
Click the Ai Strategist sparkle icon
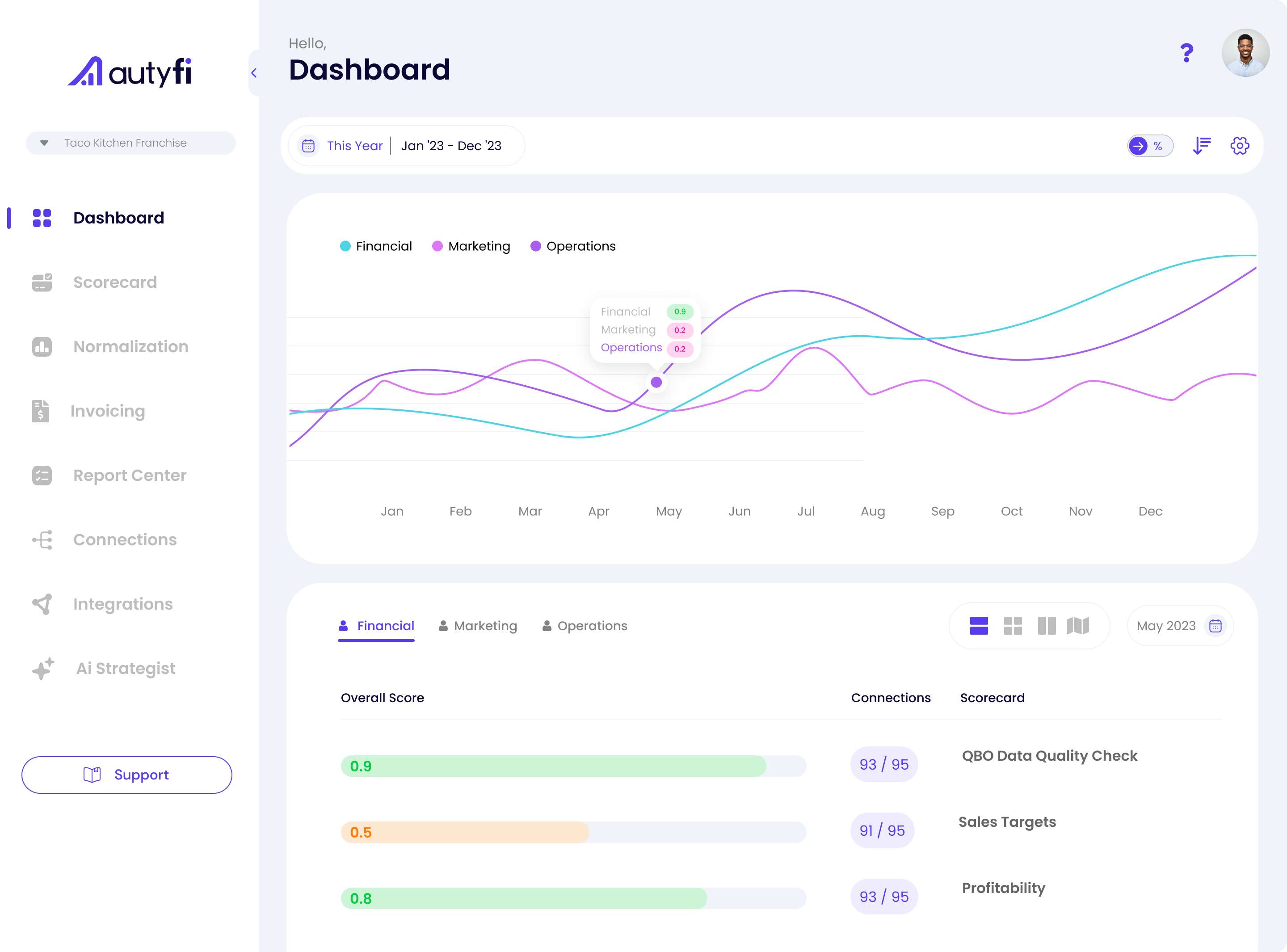(43, 669)
